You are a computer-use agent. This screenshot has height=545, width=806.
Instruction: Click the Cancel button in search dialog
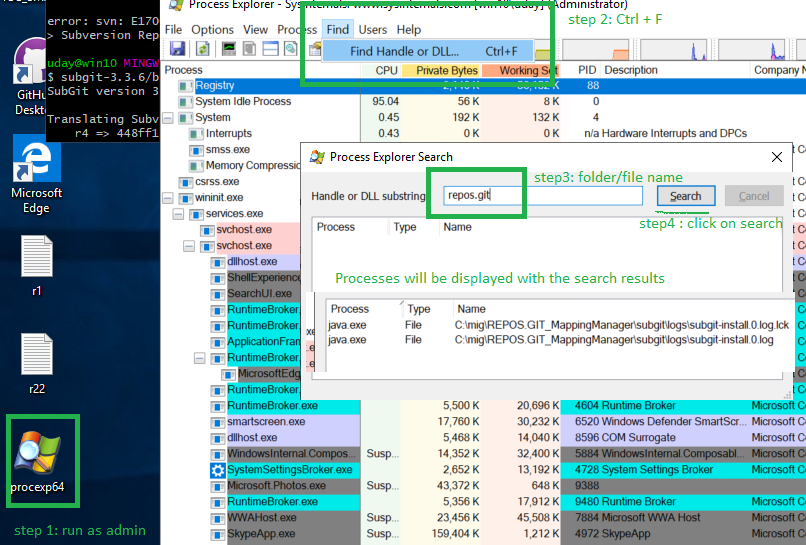tap(754, 196)
